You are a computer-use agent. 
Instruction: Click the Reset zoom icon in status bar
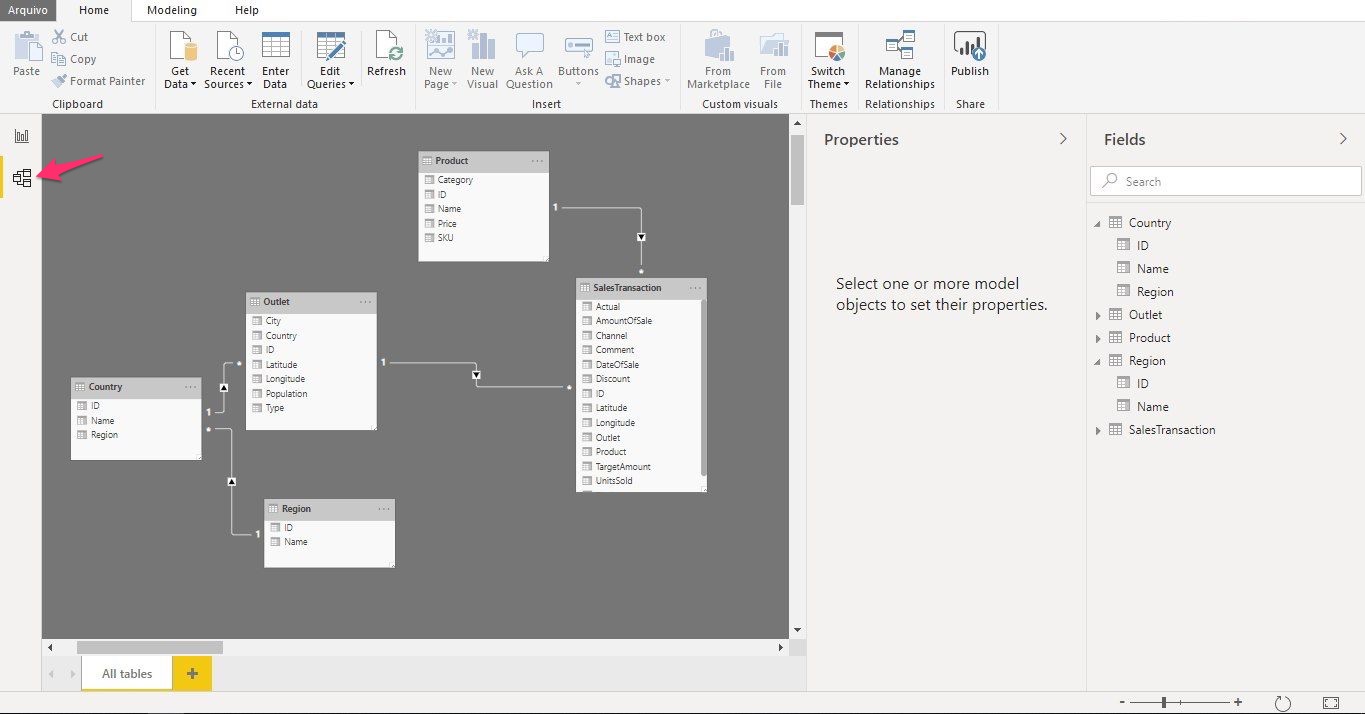[x=1283, y=703]
